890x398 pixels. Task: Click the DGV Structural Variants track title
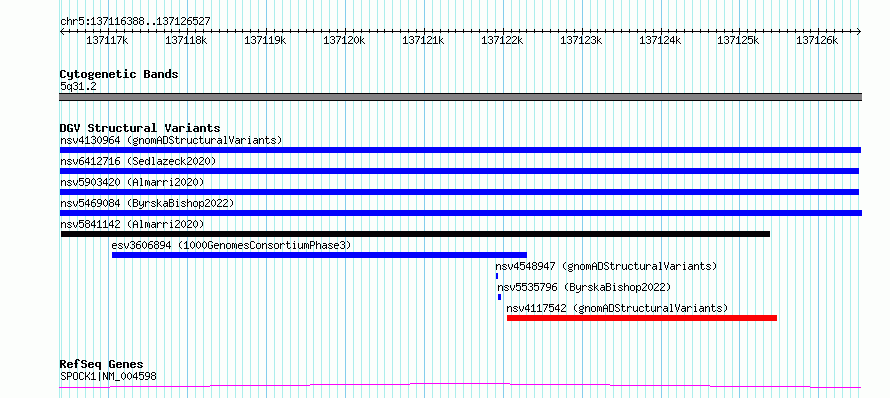(x=140, y=128)
